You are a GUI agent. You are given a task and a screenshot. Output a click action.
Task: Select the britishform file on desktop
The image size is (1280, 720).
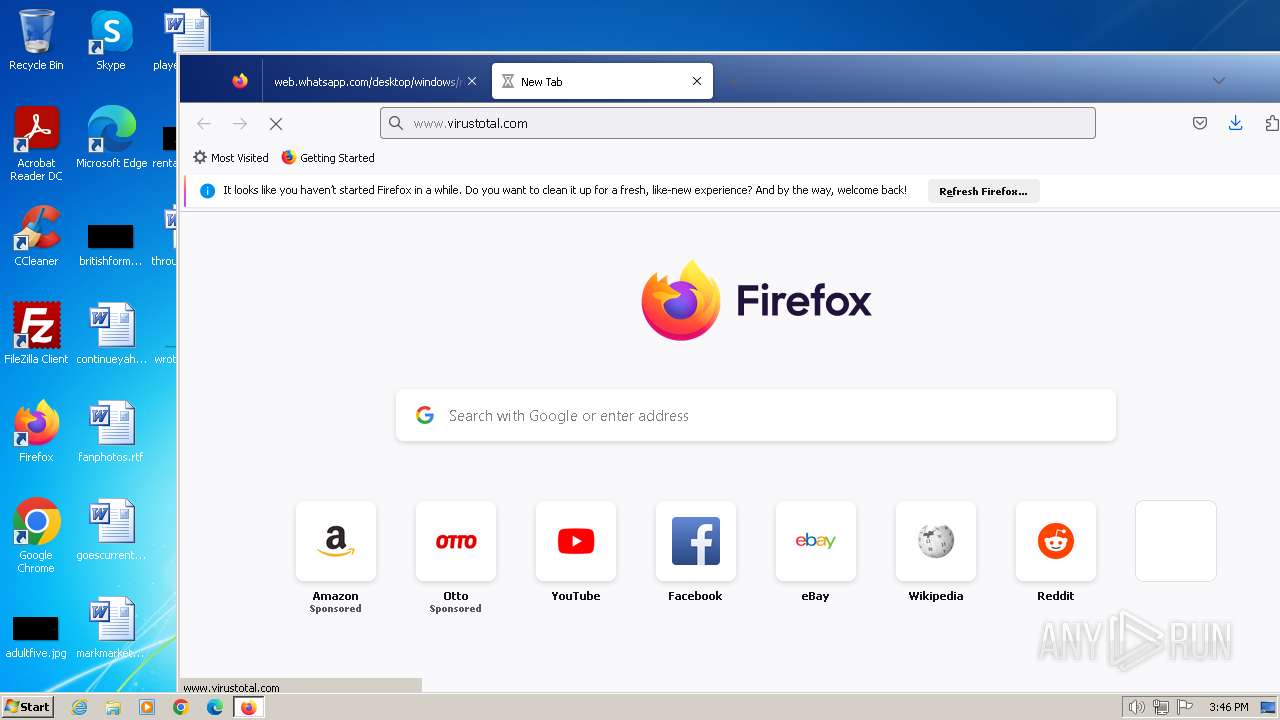[111, 244]
